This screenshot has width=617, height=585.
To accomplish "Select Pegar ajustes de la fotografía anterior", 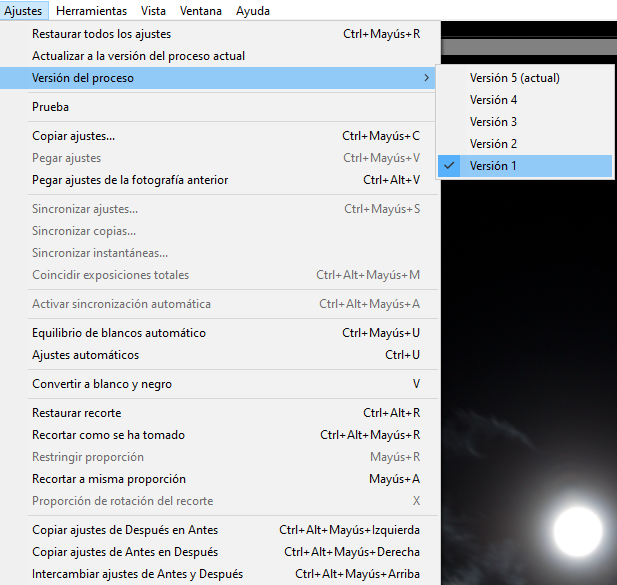I will 218,180.
